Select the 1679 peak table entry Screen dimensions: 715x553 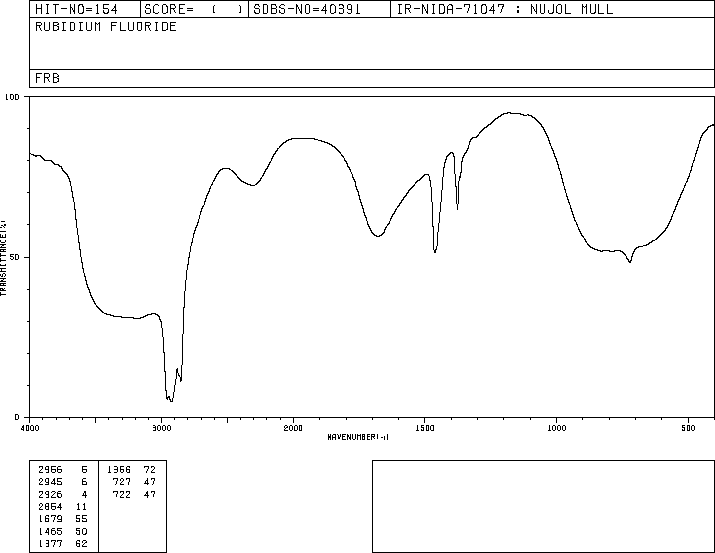pos(63,519)
